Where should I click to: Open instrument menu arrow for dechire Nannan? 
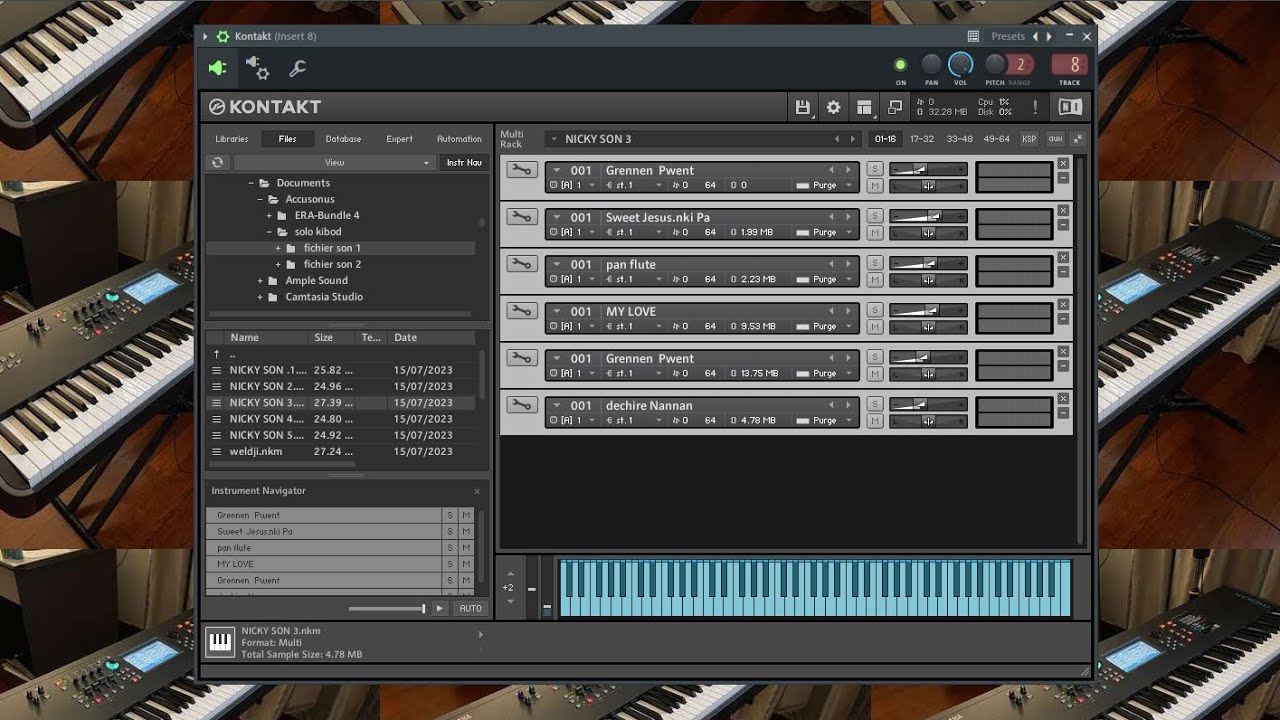tap(557, 405)
